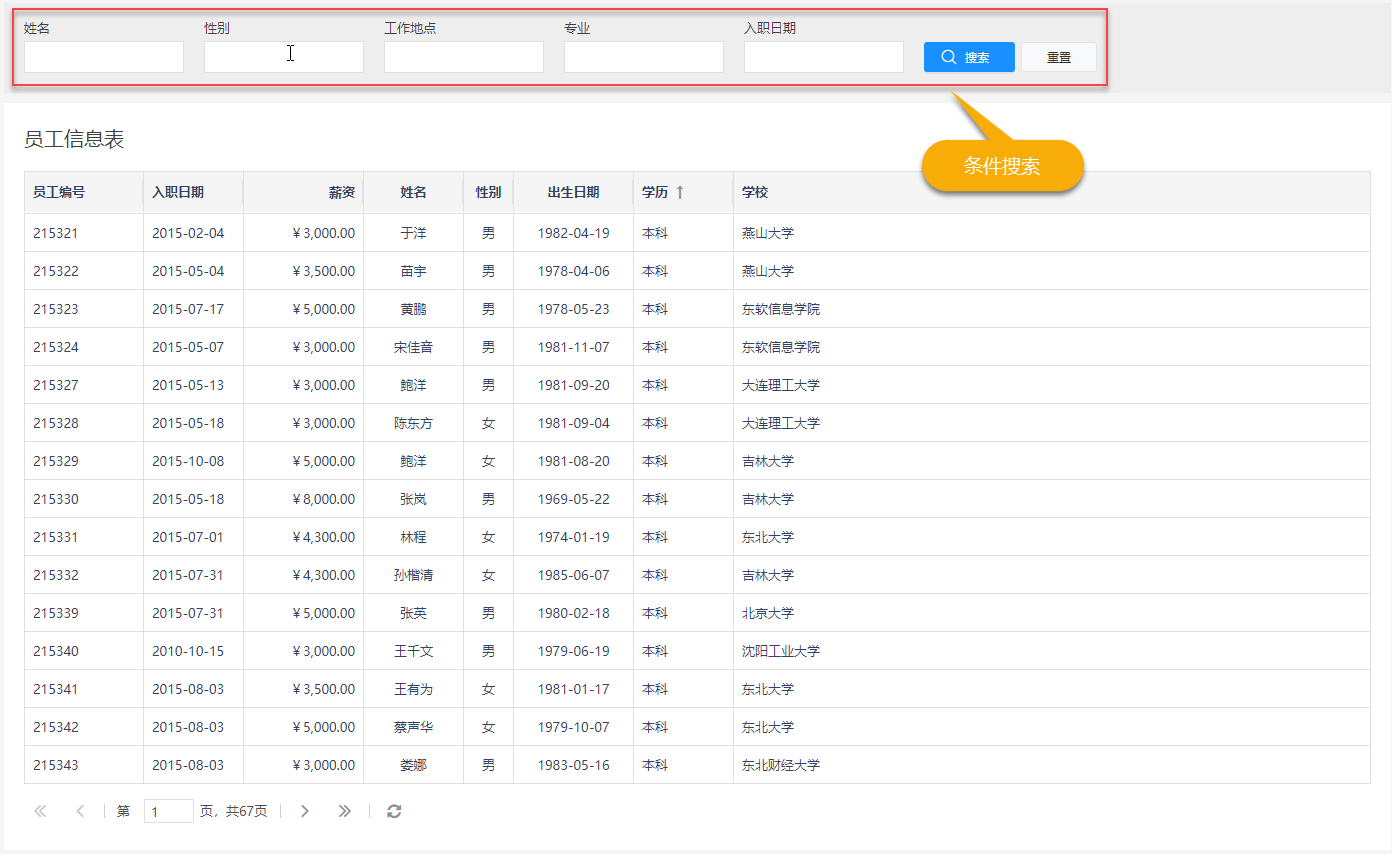The width and height of the screenshot is (1394, 854).
Task: Focus the 性别 search input field
Action: click(284, 57)
